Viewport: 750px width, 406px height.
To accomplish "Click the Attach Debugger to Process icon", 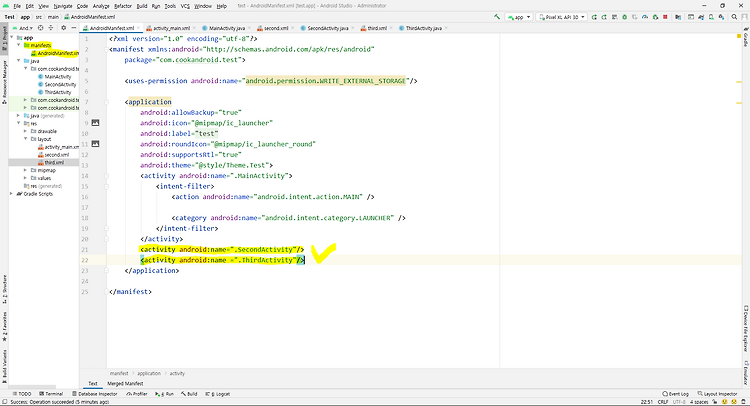I will [655, 17].
